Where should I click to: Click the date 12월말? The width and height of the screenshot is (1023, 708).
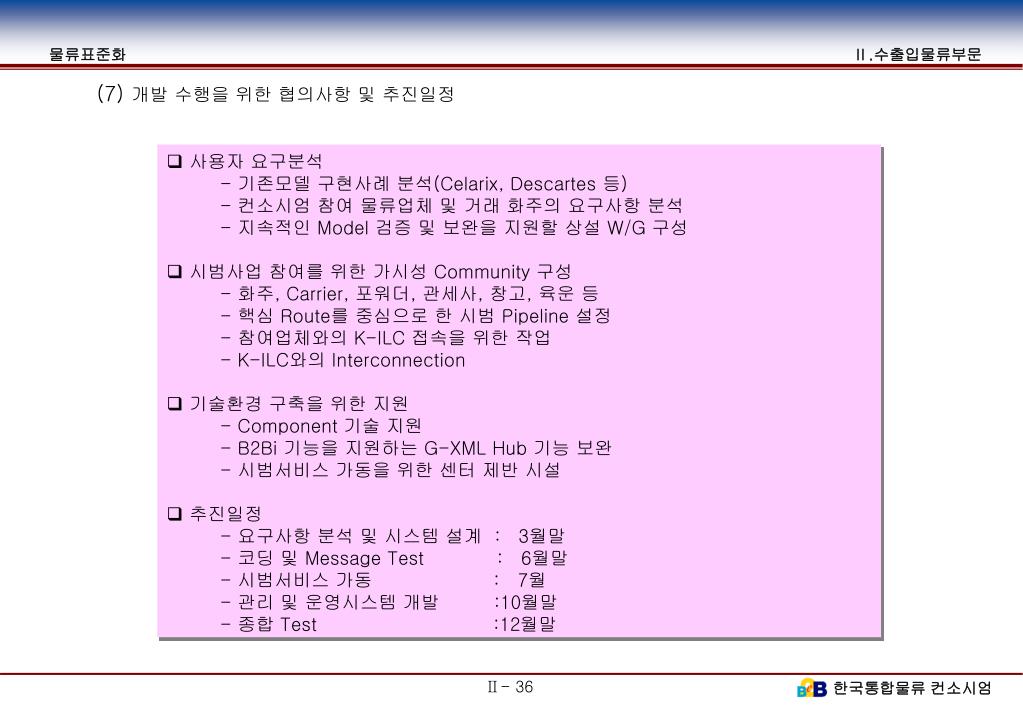(x=528, y=624)
